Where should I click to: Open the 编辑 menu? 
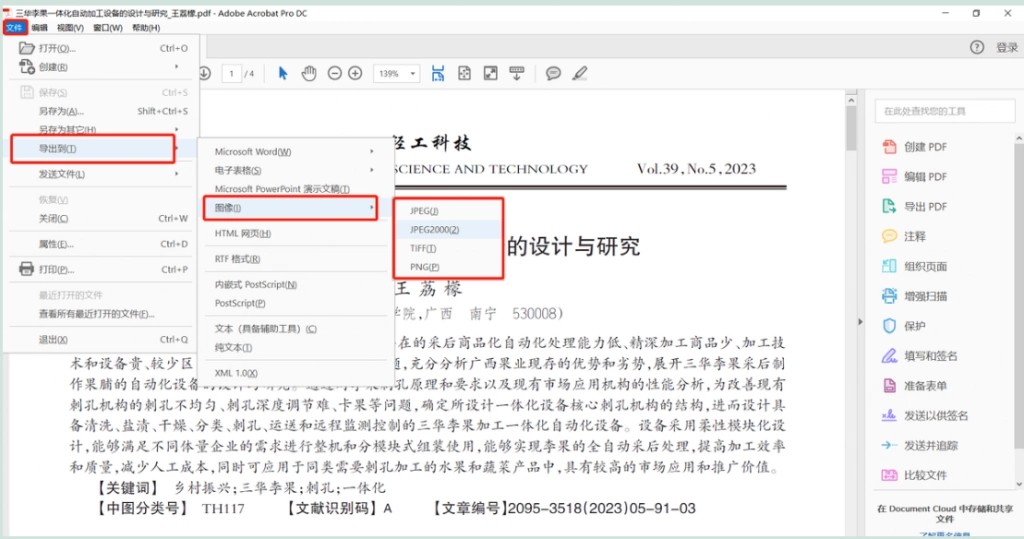(40, 27)
